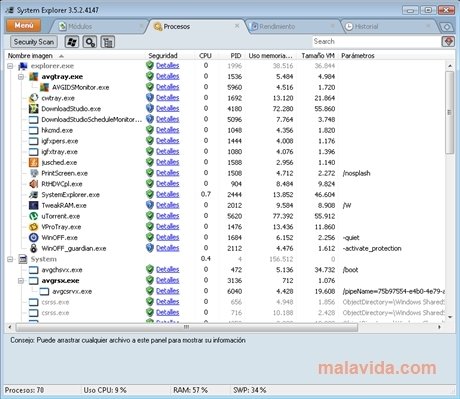This screenshot has height=399, width=460.
Task: Click the PrintScreen.exe process icon
Action: [33, 173]
